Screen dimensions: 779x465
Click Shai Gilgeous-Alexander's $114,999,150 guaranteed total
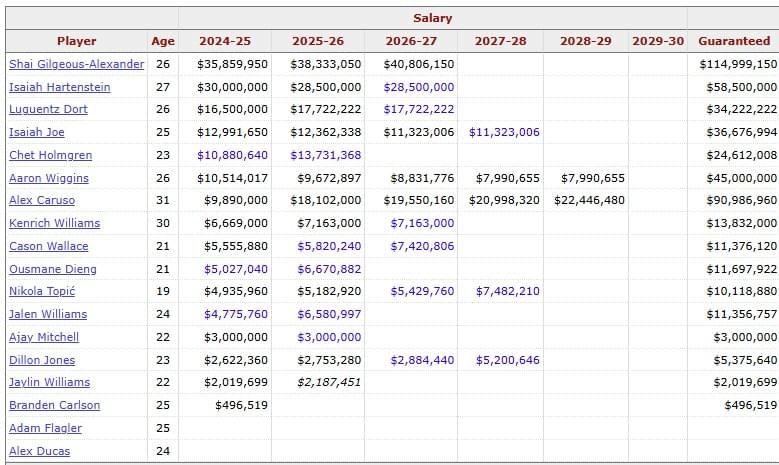[x=738, y=64]
